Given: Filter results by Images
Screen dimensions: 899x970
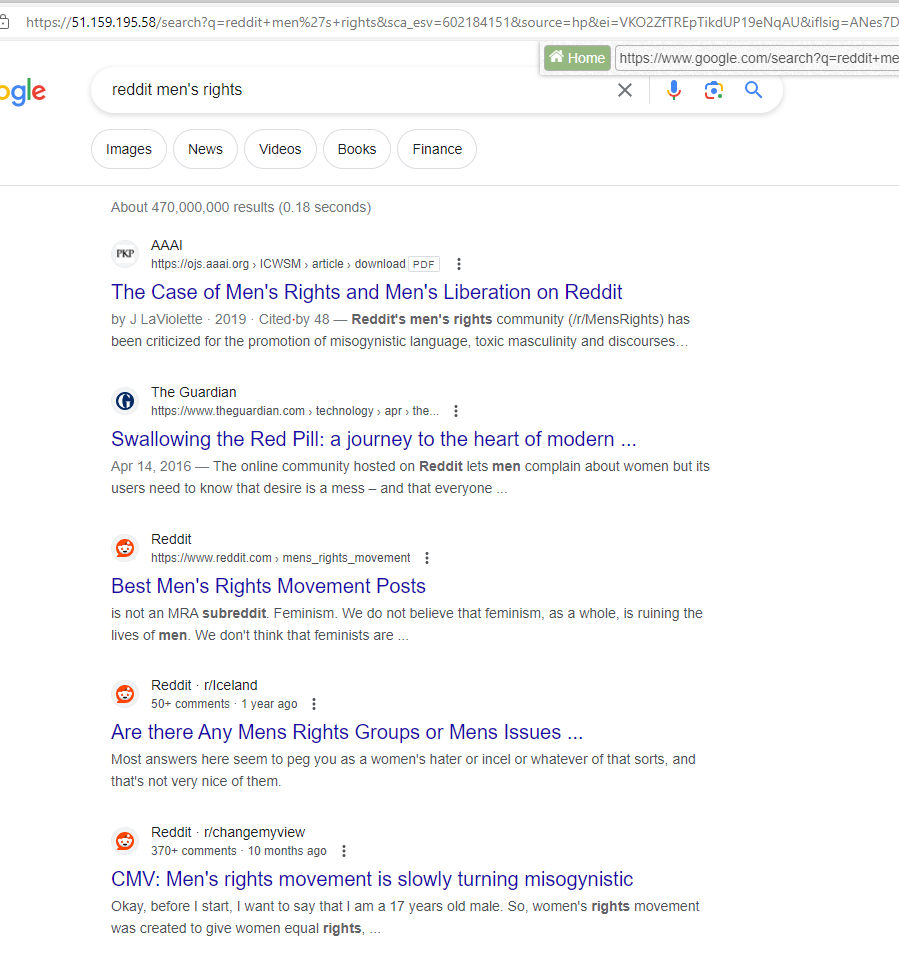Looking at the screenshot, I should point(129,149).
